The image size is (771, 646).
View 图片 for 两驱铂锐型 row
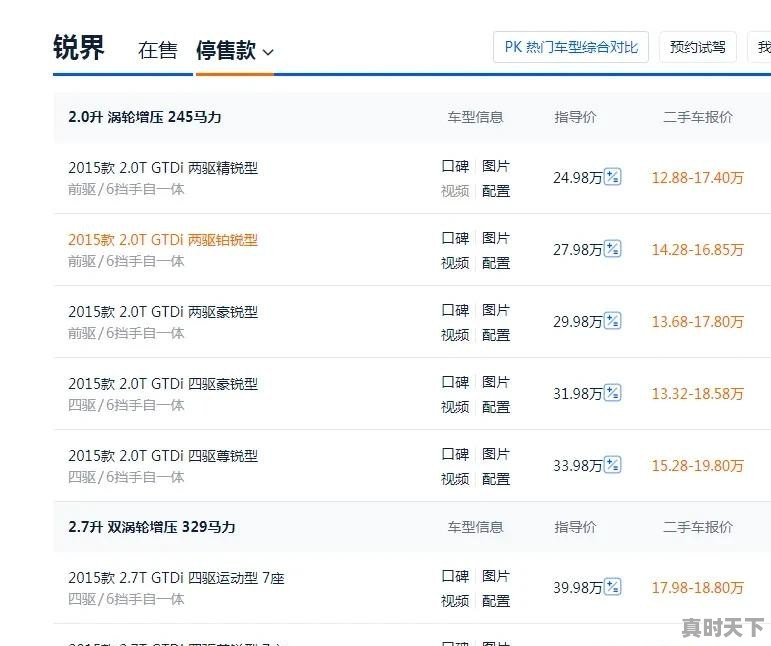click(496, 238)
